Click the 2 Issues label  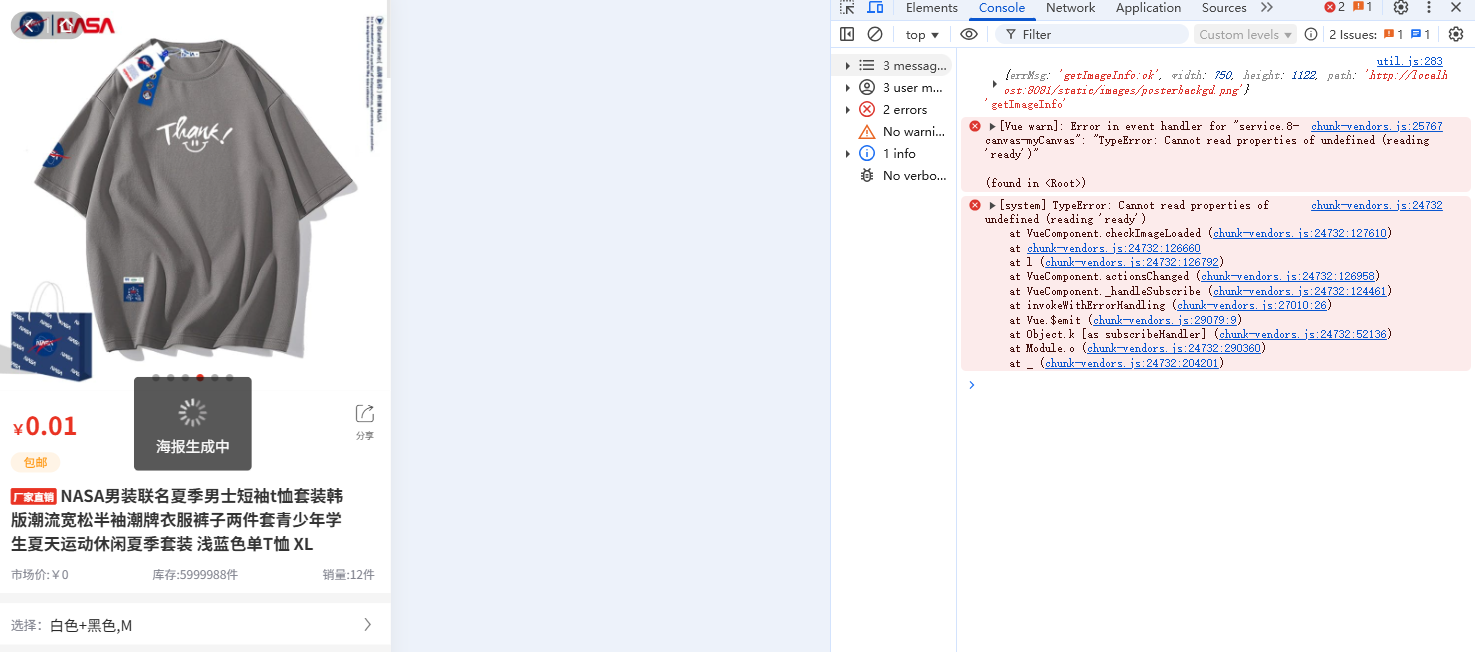click(x=1353, y=34)
